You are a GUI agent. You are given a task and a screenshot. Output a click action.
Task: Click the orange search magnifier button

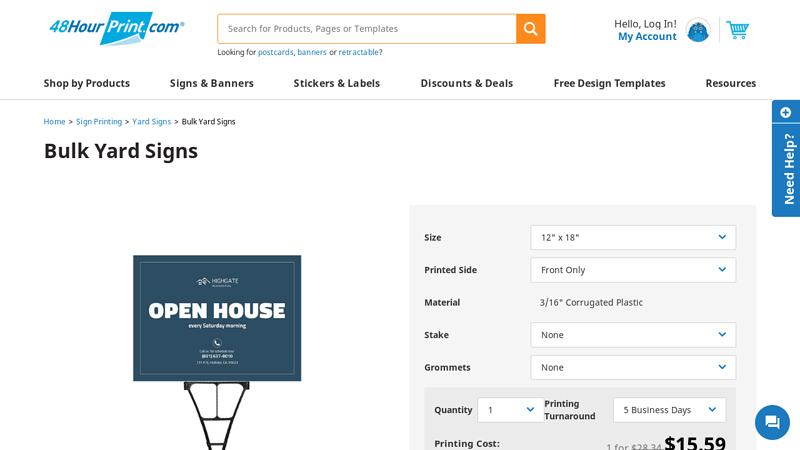(530, 29)
